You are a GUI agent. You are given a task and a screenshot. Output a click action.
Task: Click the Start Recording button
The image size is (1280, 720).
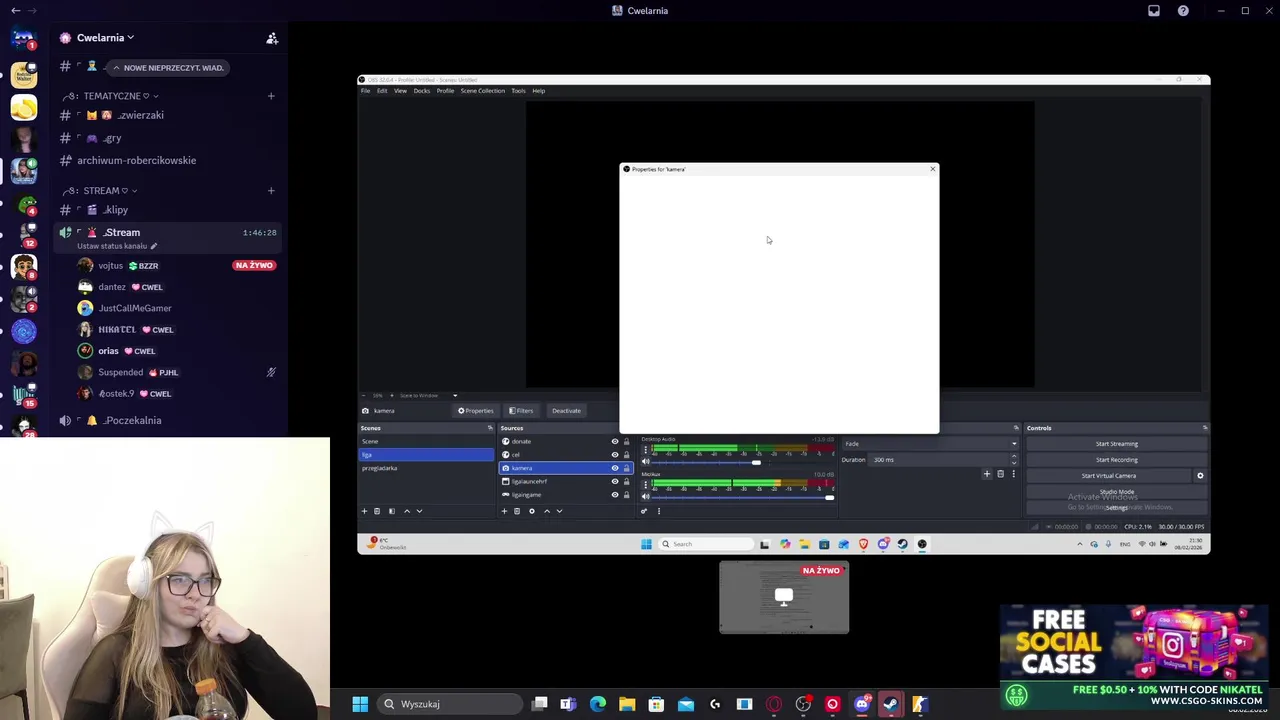click(x=1116, y=460)
